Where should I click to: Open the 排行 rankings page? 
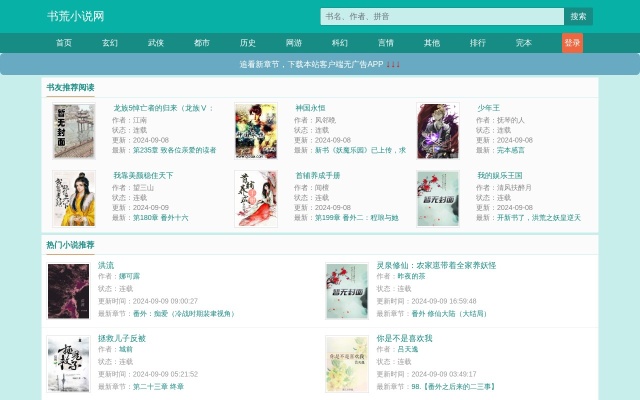pos(478,43)
